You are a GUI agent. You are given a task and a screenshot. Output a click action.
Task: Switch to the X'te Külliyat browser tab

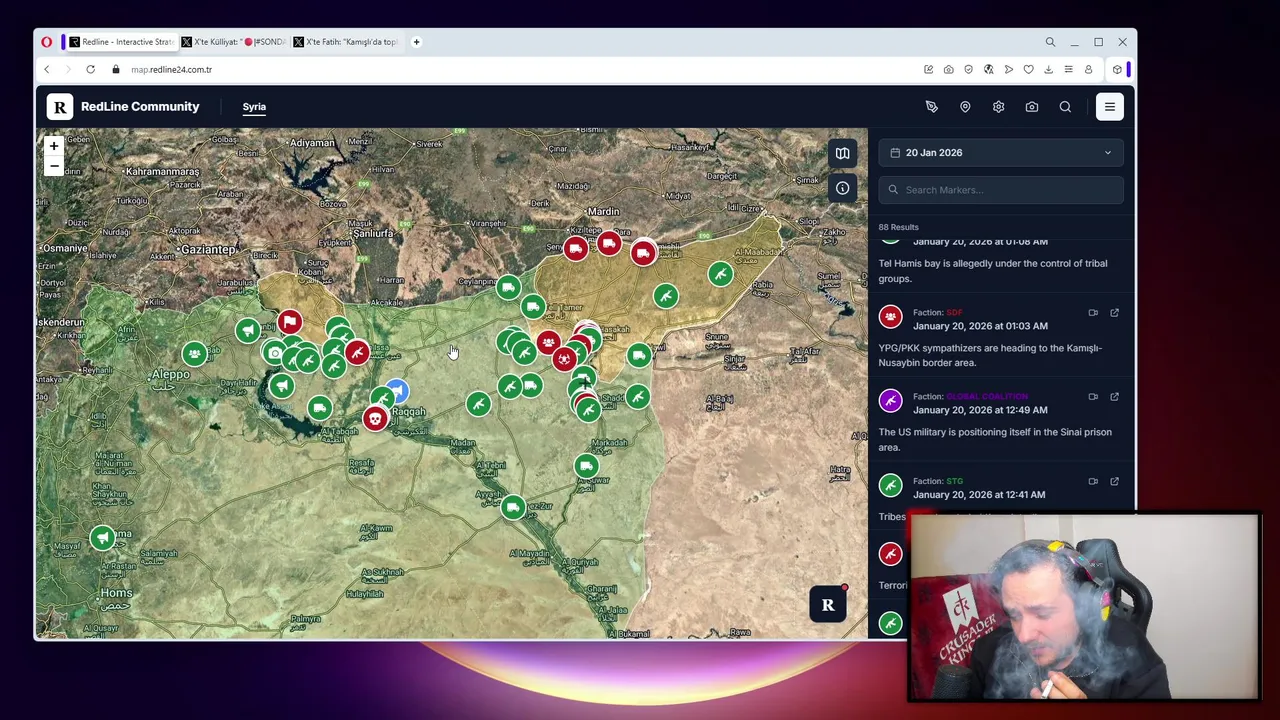[234, 42]
